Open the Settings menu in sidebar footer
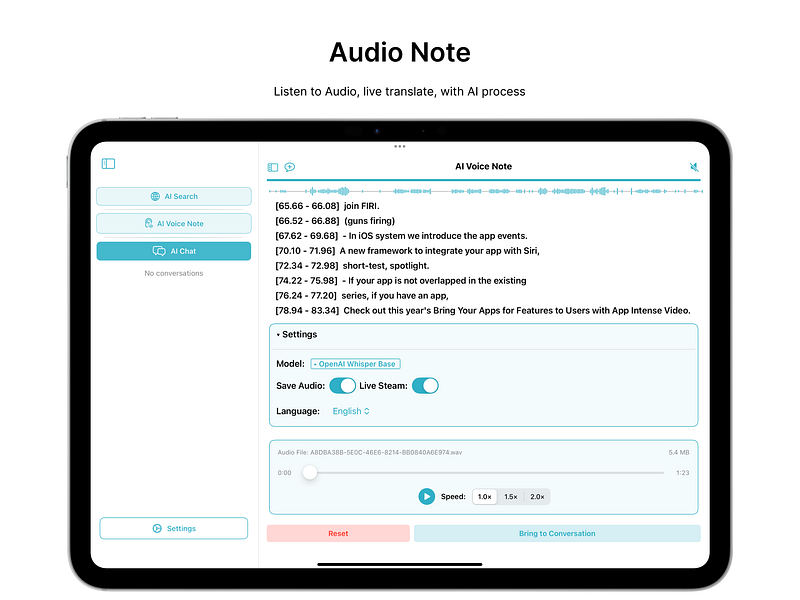Image resolution: width=800 pixels, height=600 pixels. [173, 528]
